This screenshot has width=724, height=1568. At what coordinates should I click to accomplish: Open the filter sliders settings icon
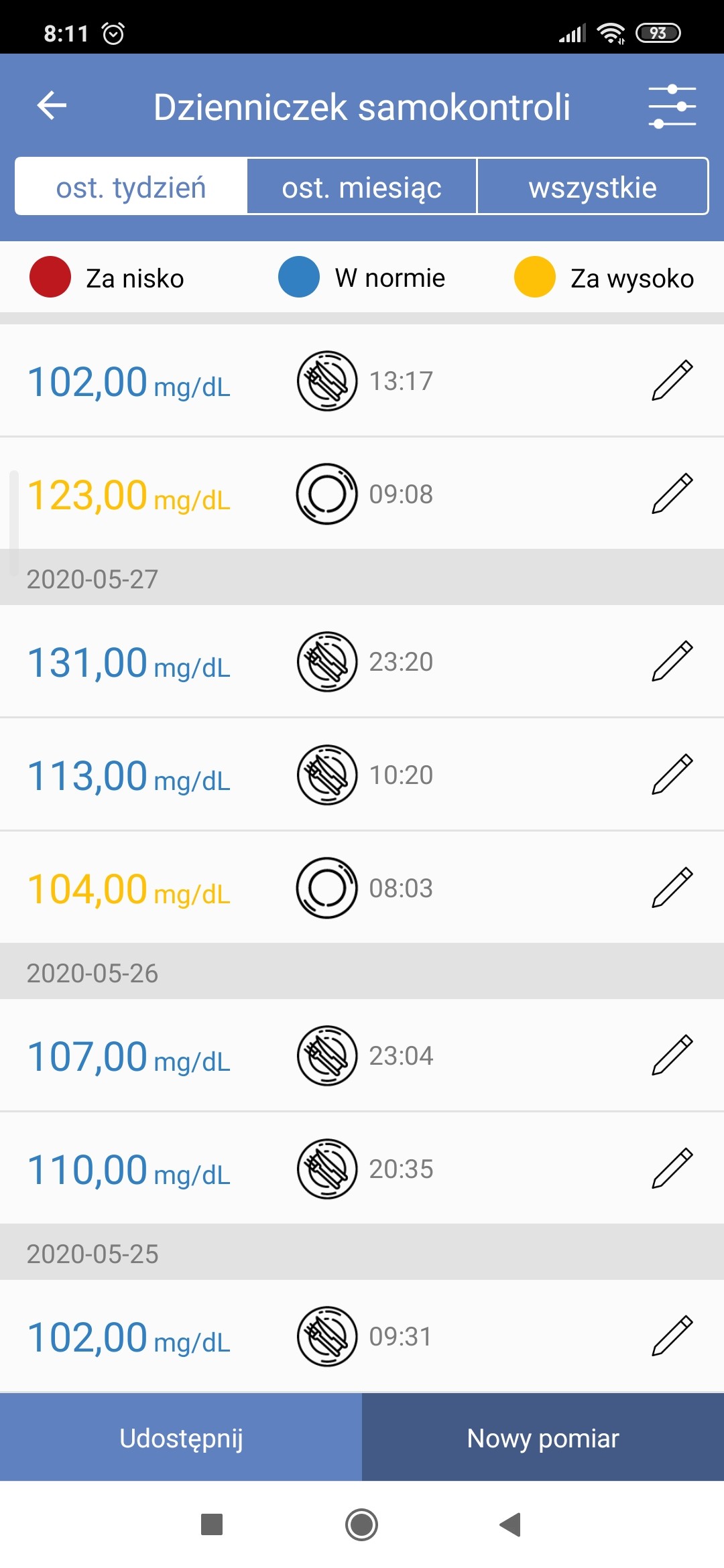point(672,106)
